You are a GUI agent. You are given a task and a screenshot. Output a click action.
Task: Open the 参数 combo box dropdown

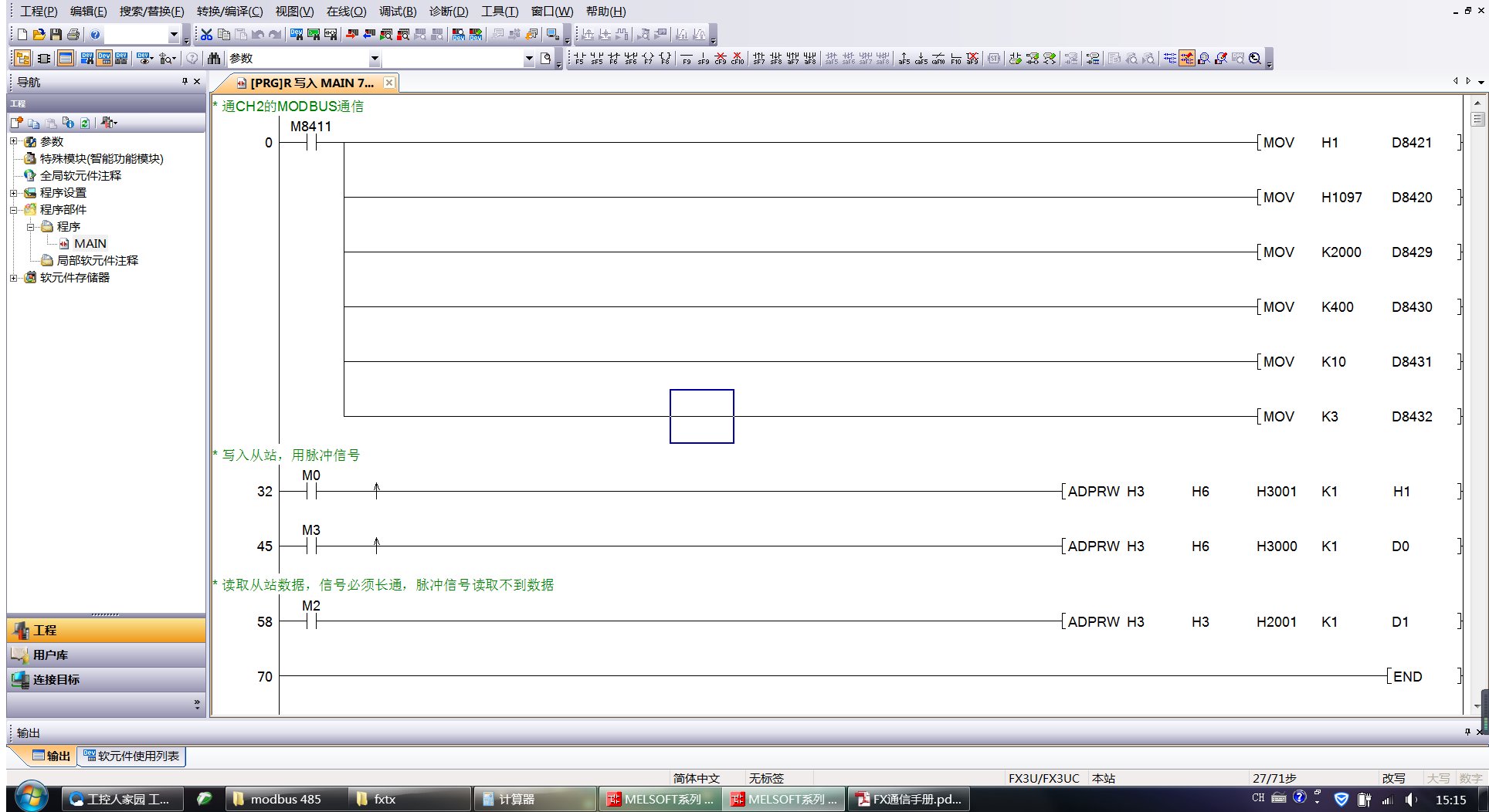375,59
